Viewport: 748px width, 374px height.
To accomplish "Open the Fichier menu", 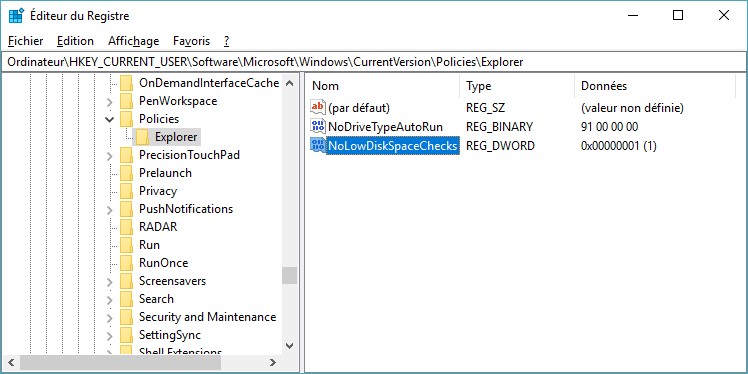I will tap(26, 41).
